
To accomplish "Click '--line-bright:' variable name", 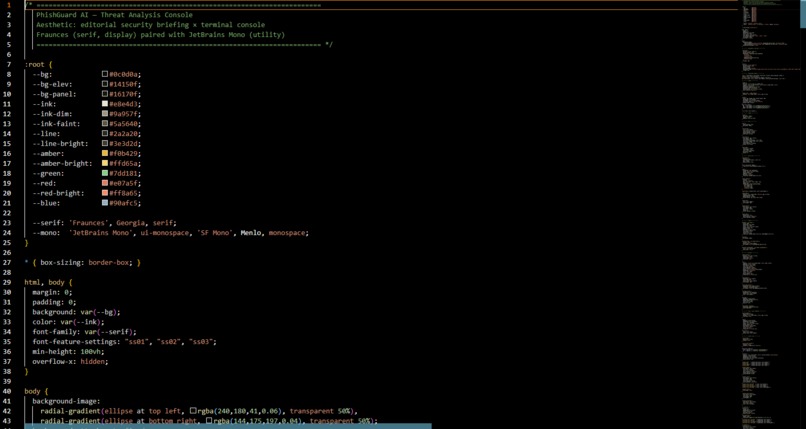I will pyautogui.click(x=61, y=143).
